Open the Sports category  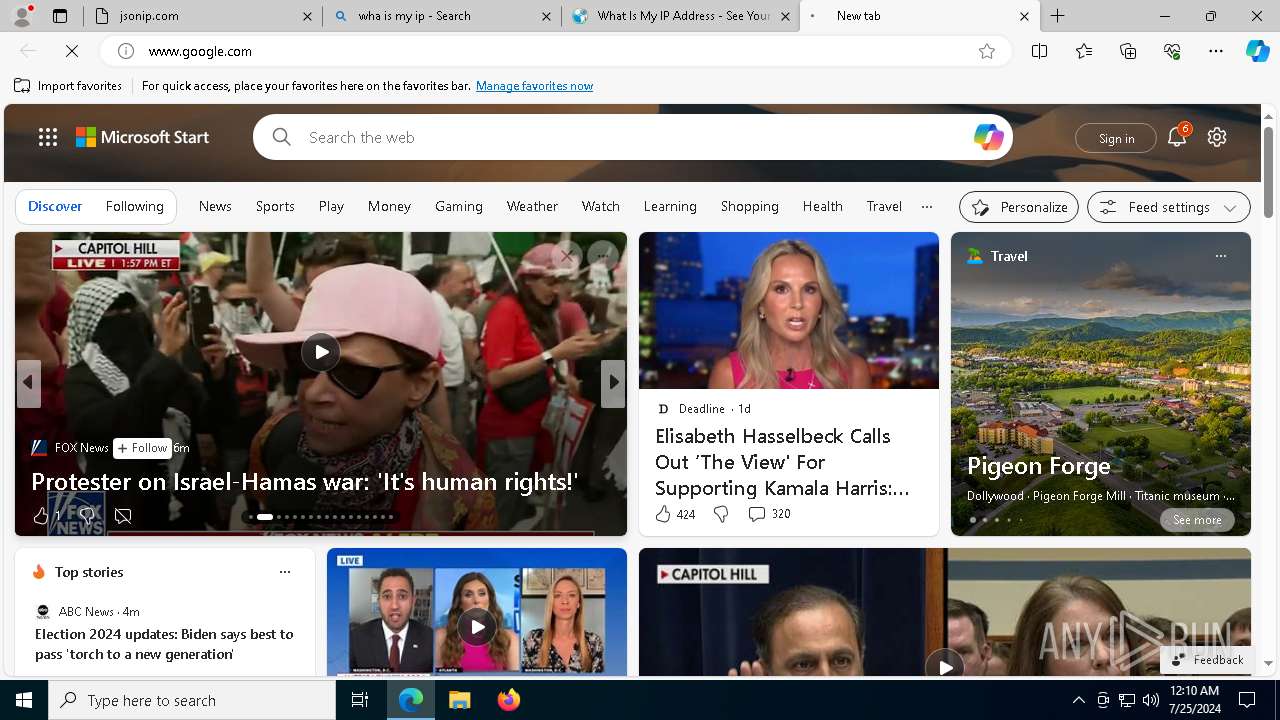pos(275,206)
